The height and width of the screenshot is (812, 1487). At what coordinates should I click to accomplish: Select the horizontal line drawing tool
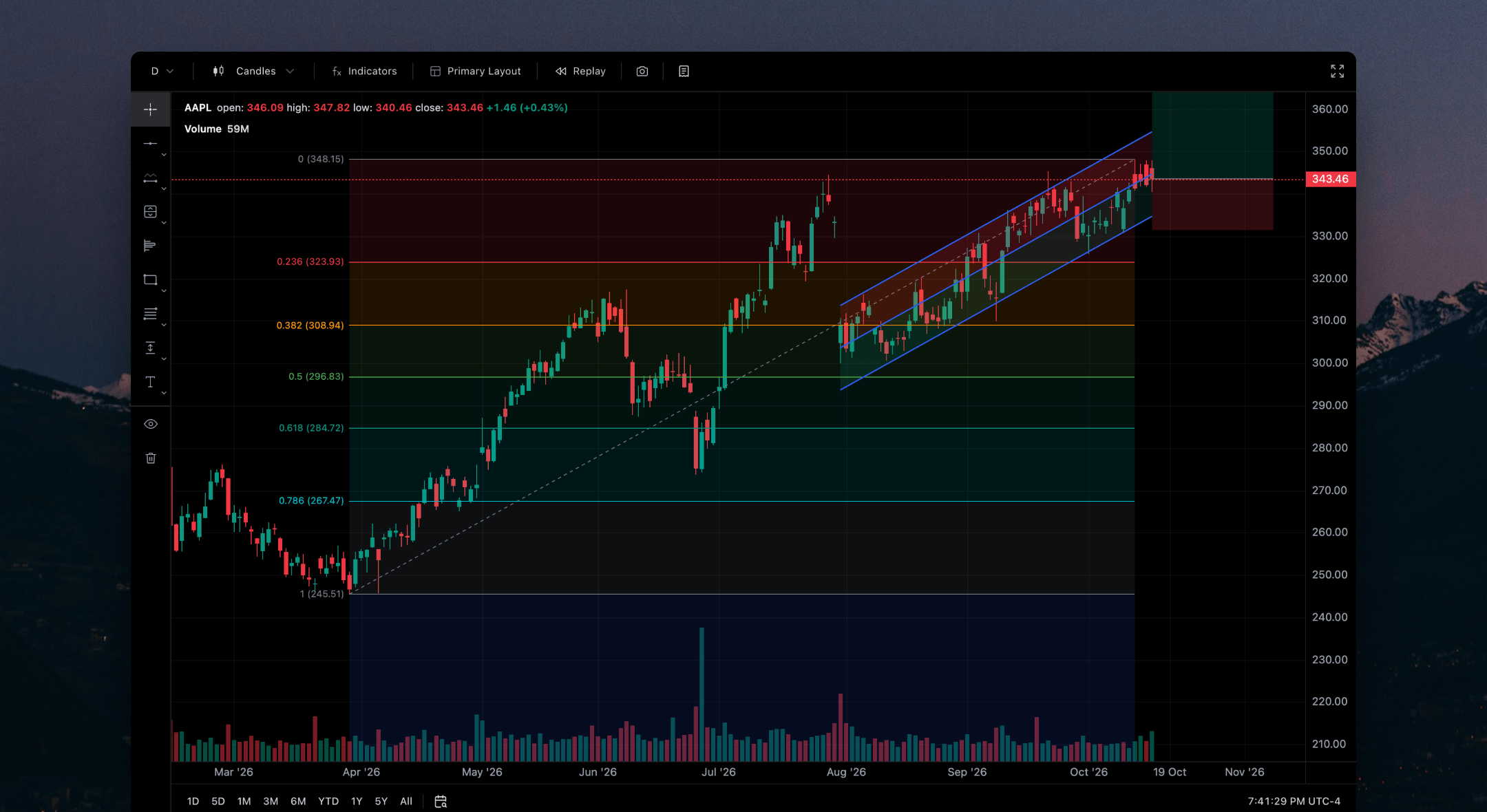tap(150, 143)
